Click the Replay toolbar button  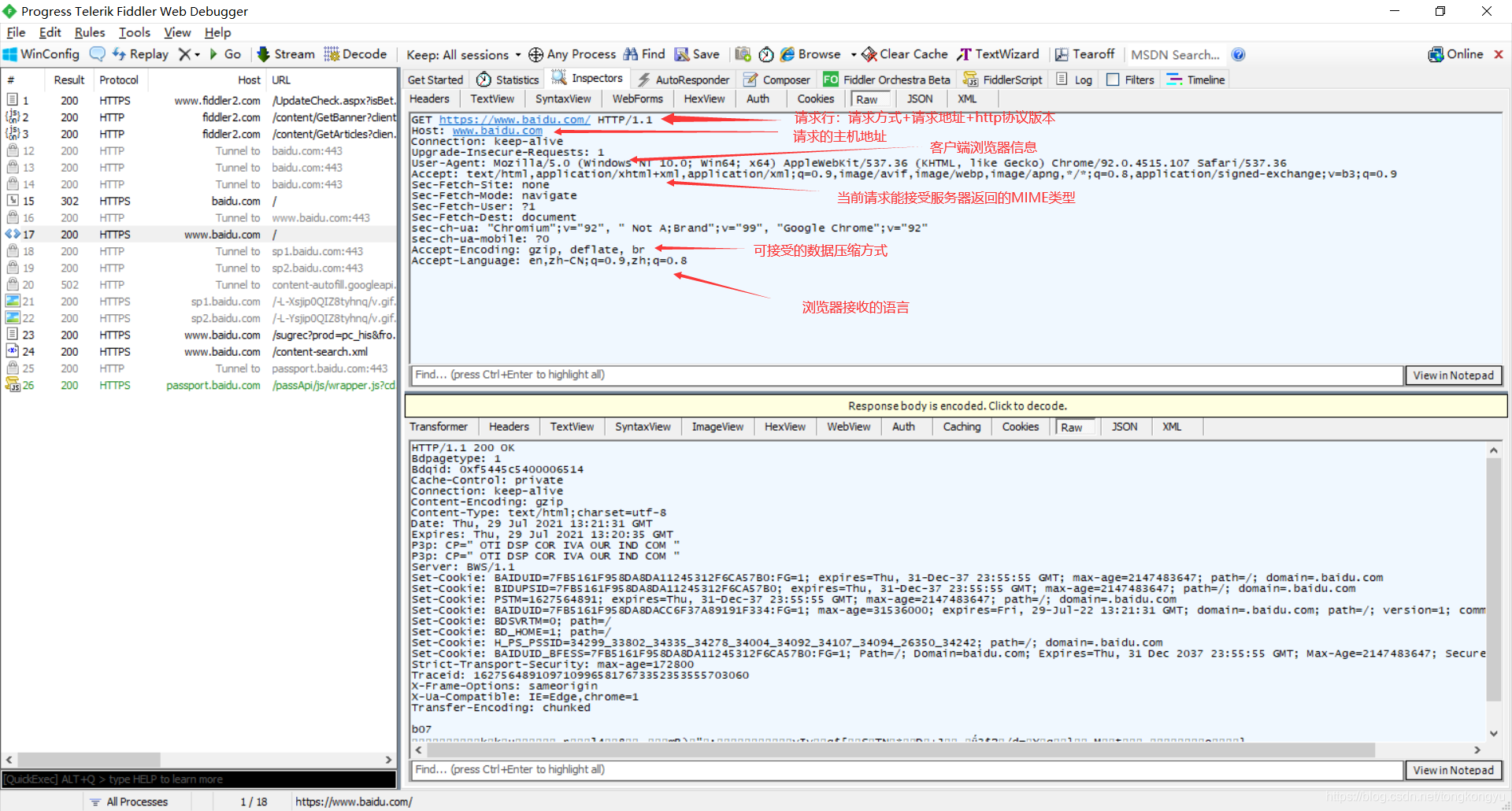click(x=140, y=54)
